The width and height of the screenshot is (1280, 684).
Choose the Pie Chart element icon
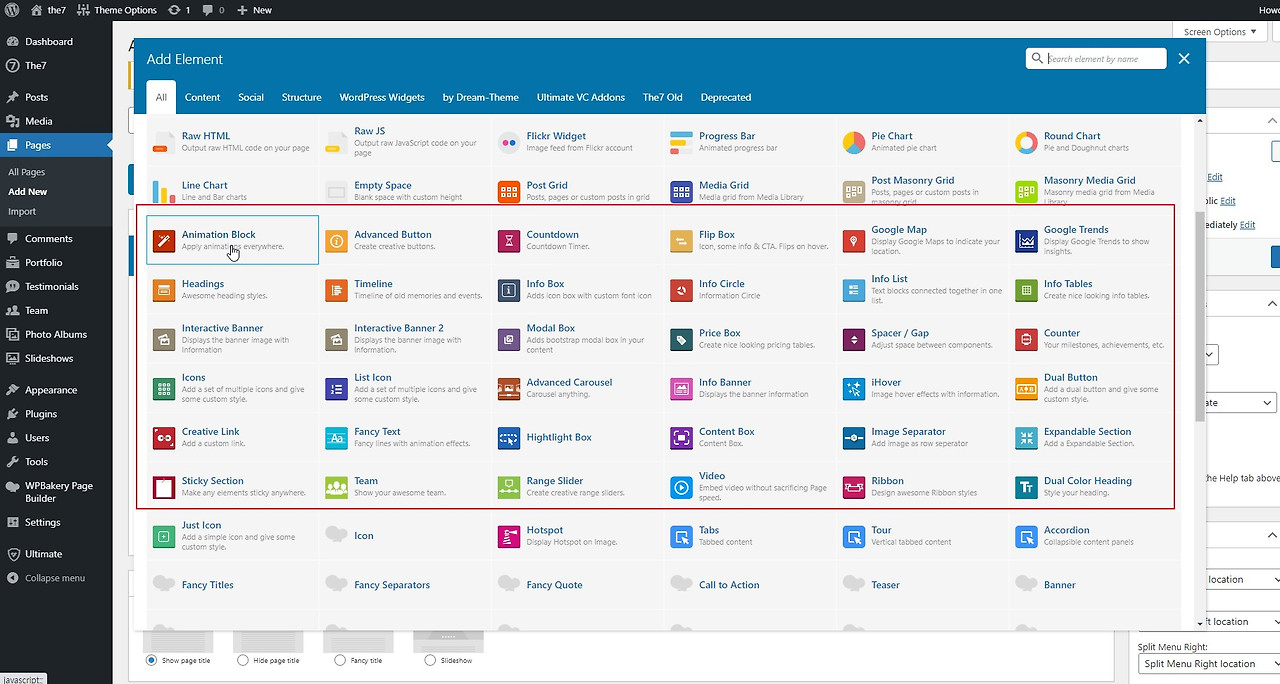click(x=854, y=142)
